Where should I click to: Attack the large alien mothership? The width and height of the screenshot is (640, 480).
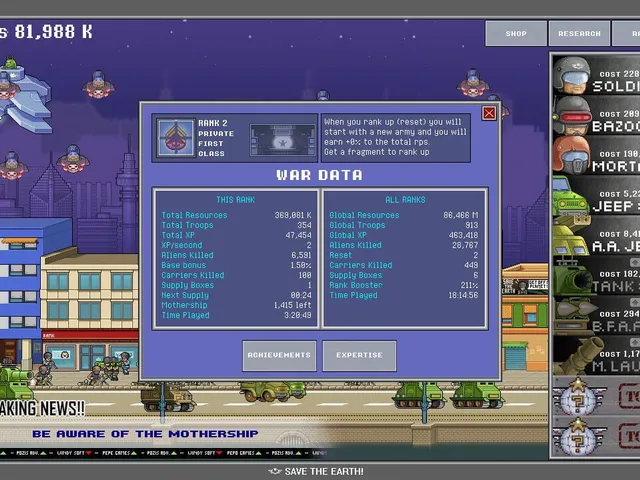click(24, 96)
